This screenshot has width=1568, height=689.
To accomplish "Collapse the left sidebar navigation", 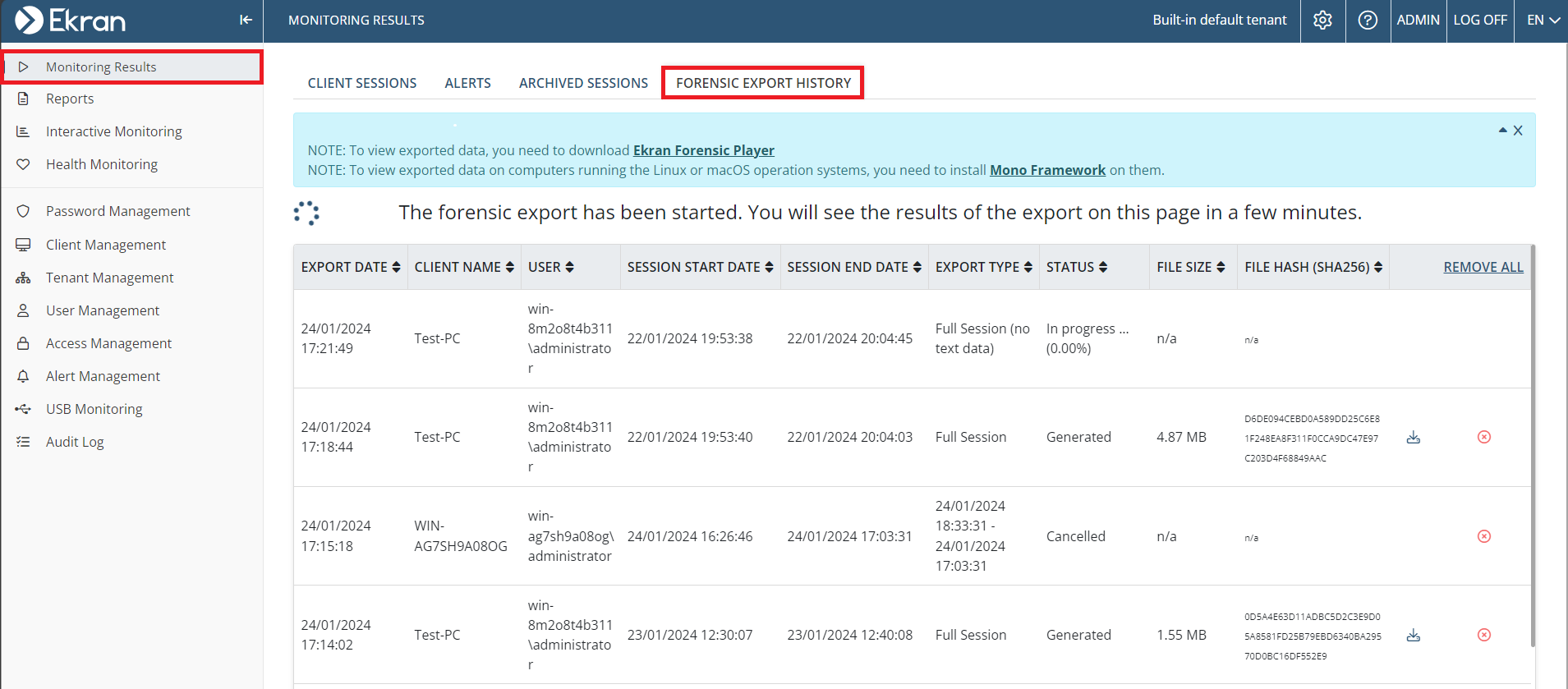I will [246, 20].
